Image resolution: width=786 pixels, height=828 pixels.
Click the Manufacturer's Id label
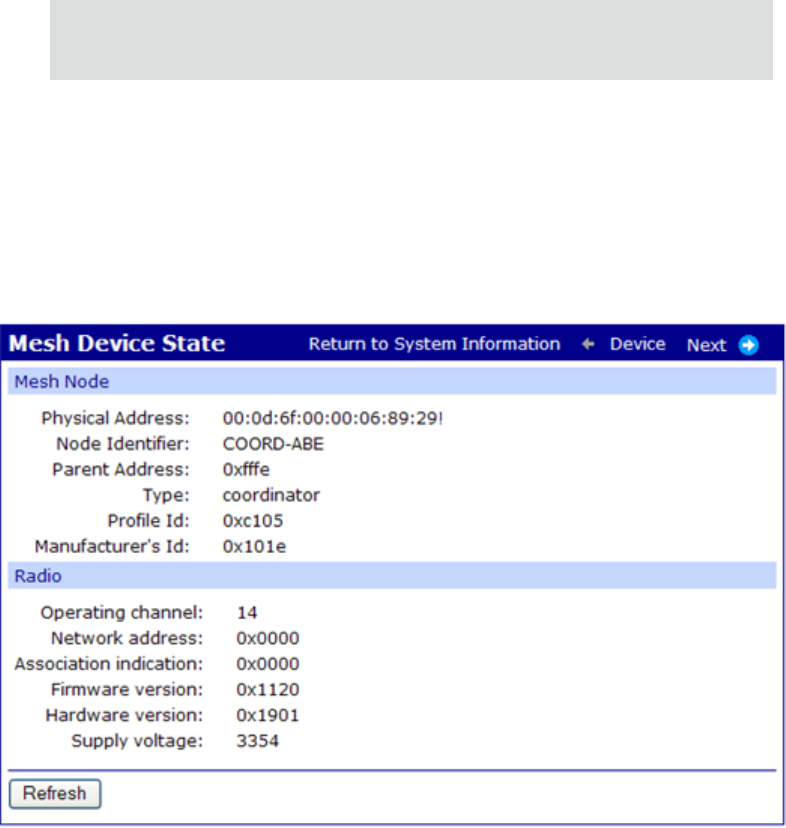coord(112,547)
